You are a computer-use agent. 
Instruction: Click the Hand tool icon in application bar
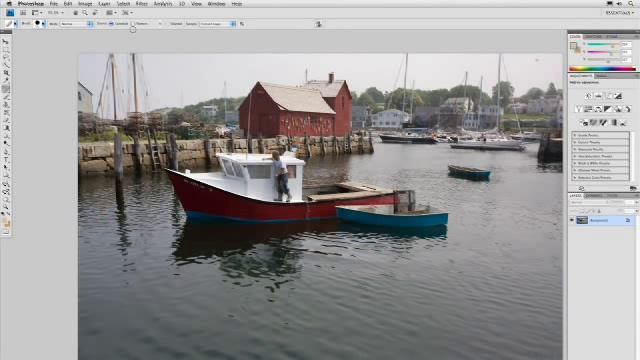76,13
